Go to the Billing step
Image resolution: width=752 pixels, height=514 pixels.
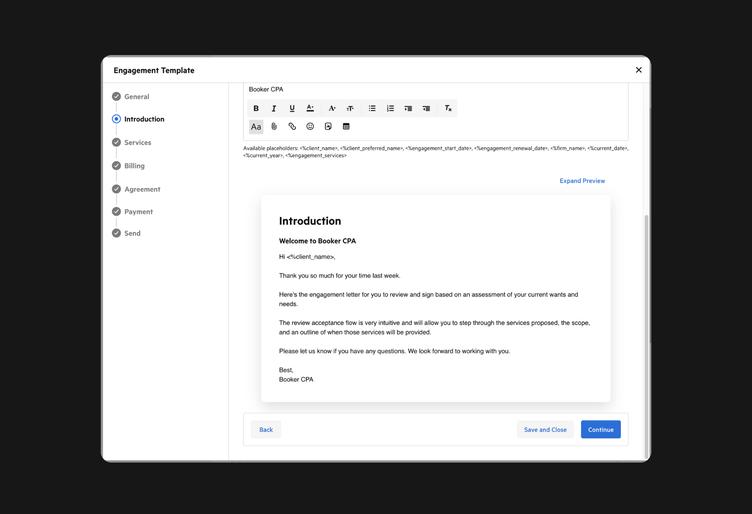(134, 166)
